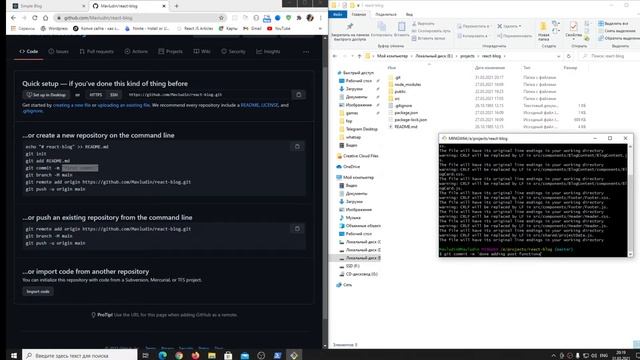Image resolution: width=640 pixels, height=360 pixels.
Task: Copy the push existing repository commands
Action: point(297,229)
